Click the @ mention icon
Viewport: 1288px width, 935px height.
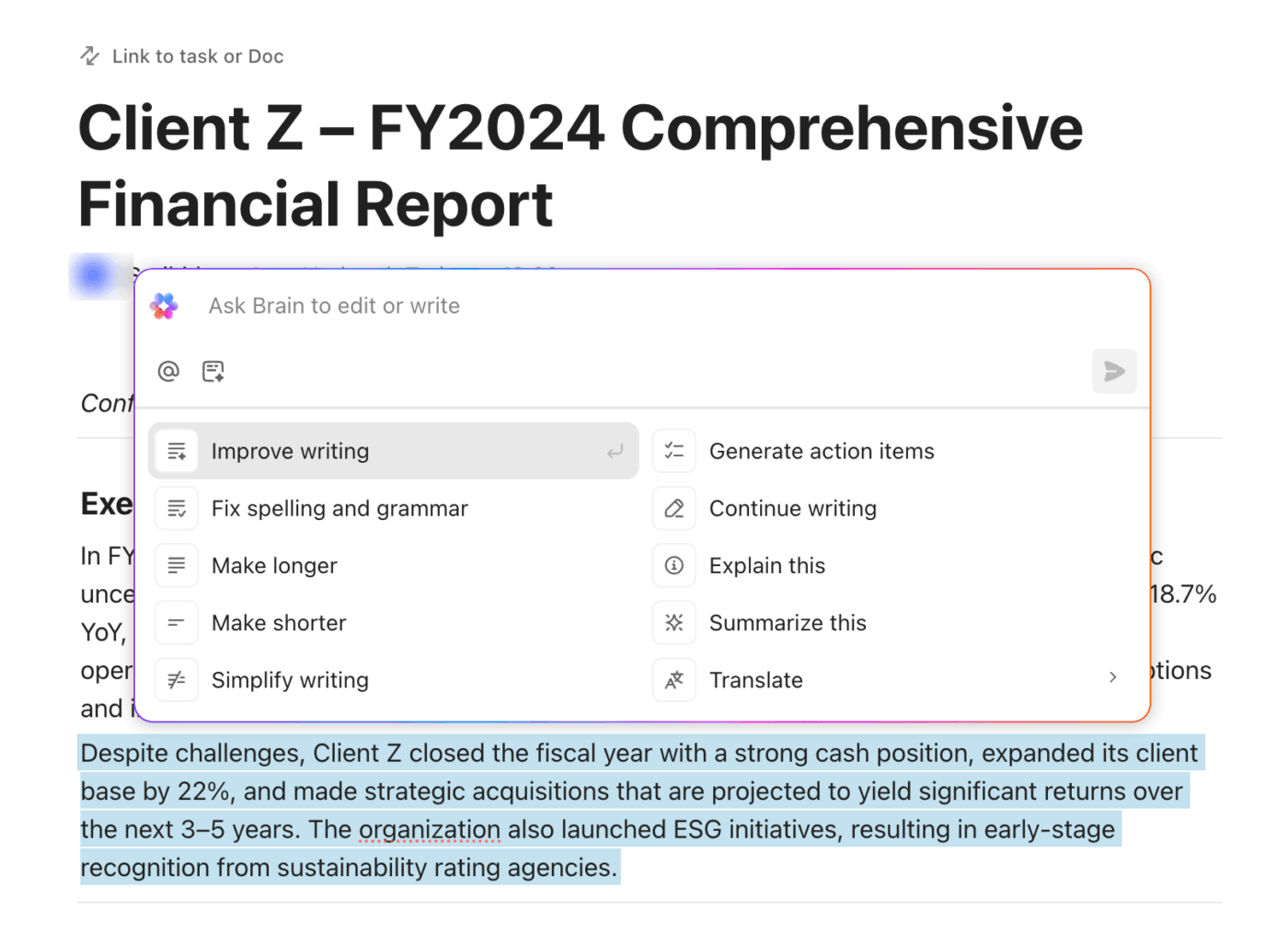pyautogui.click(x=168, y=371)
